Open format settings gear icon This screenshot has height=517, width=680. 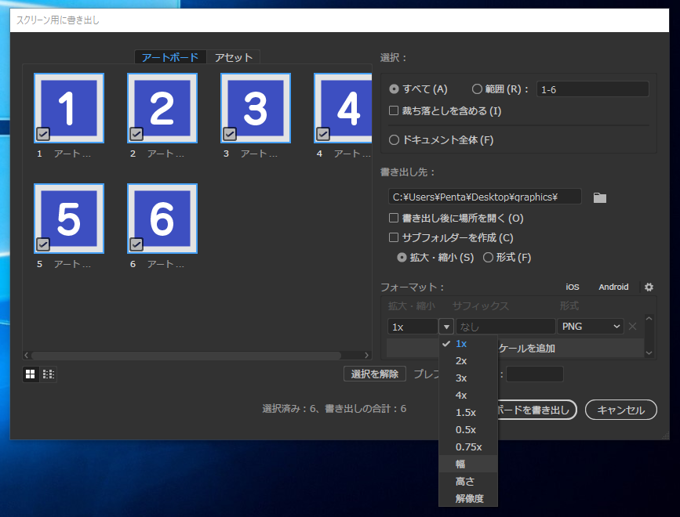(x=649, y=287)
